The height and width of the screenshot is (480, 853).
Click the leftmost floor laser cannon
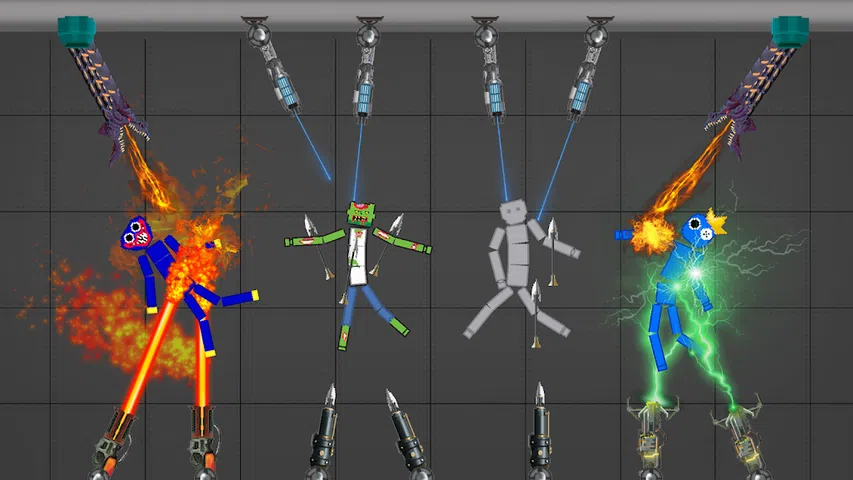[113, 438]
